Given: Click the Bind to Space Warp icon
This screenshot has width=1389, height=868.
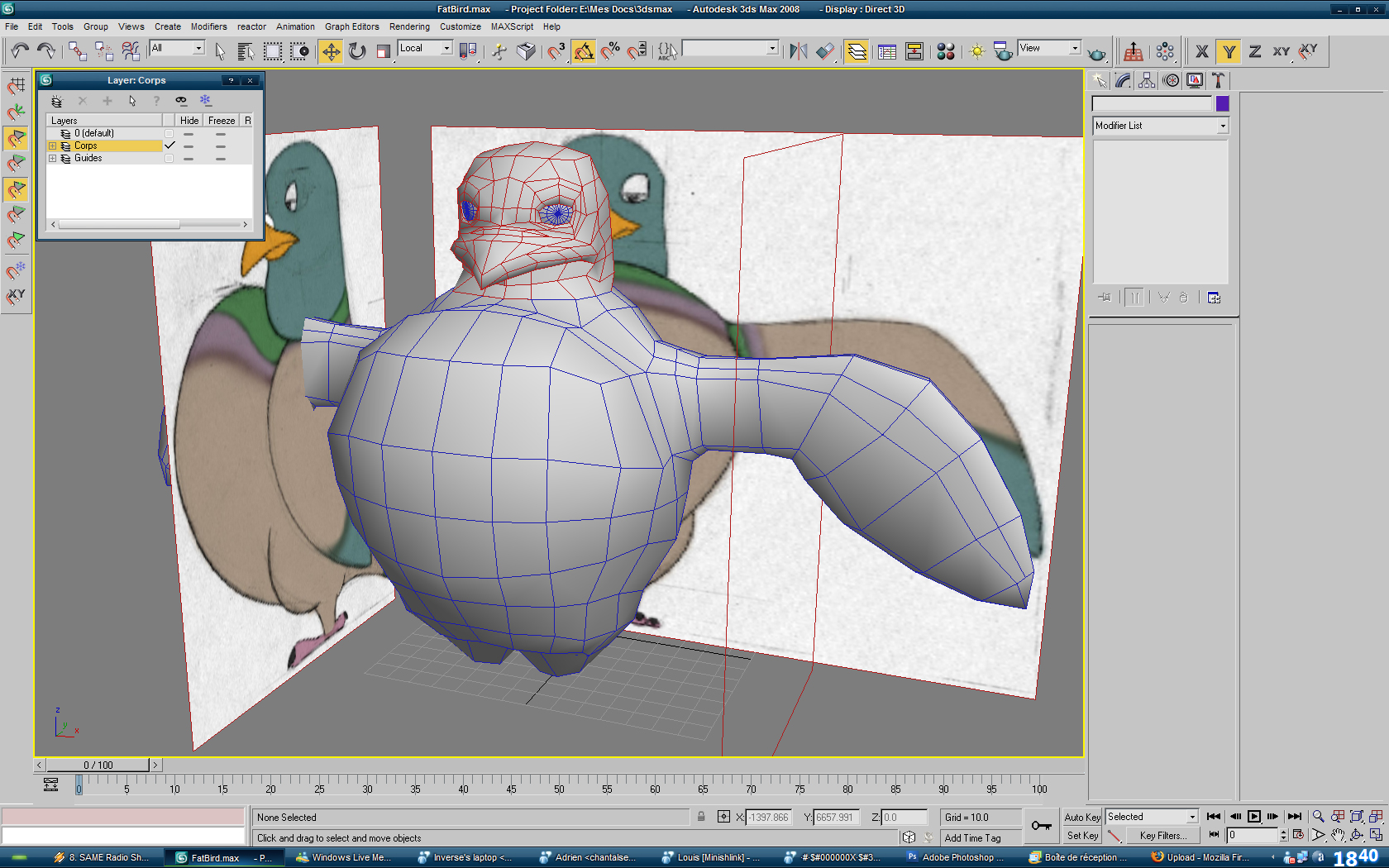Looking at the screenshot, I should 131,51.
